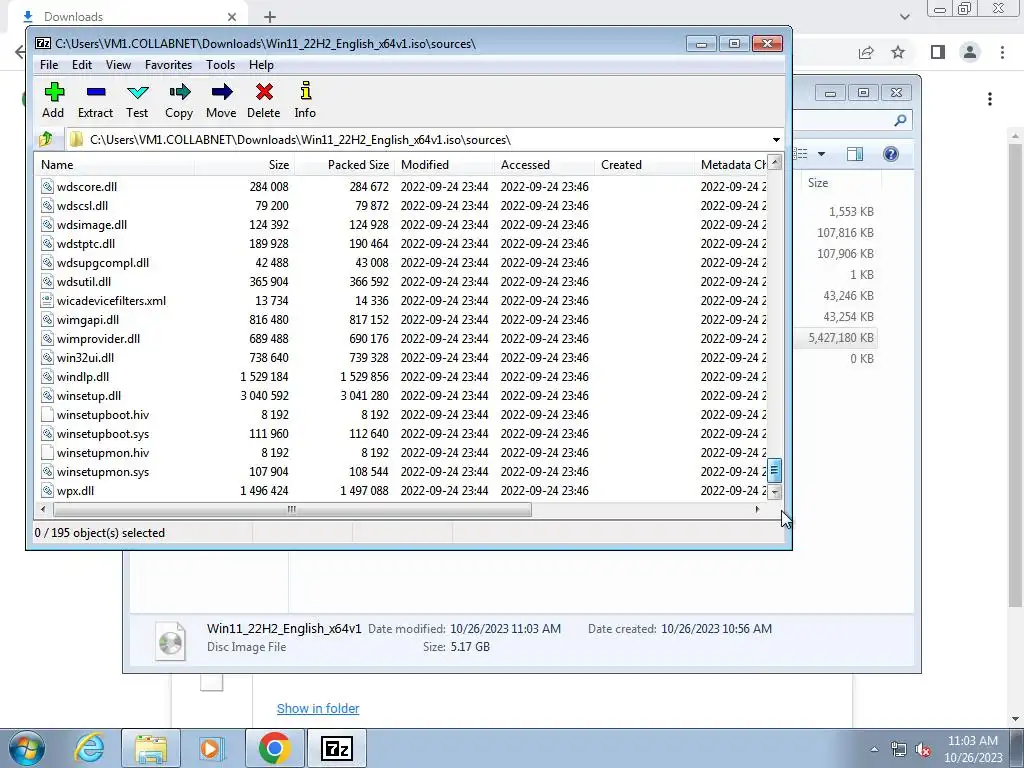This screenshot has width=1024, height=768.
Task: Select wdsutil.dll file
Action: [84, 281]
